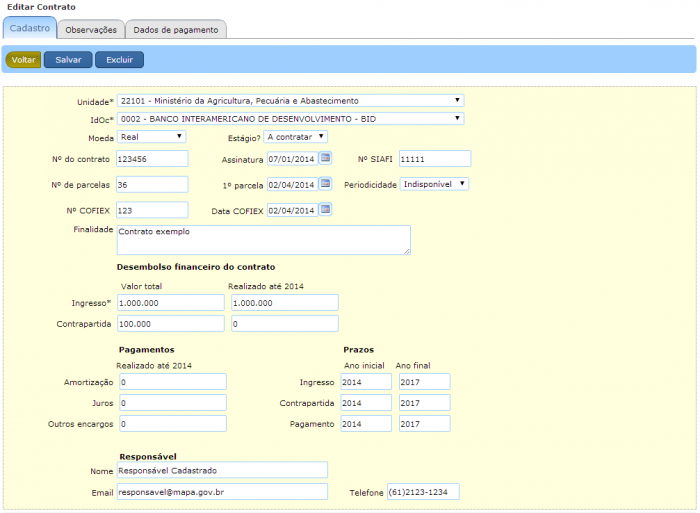Click the Outros encargos field
Viewport: 700px width, 513px height.
pyautogui.click(x=173, y=424)
